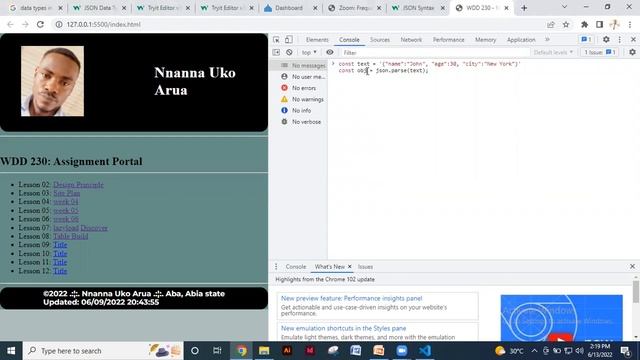Screen dimensions: 640x360
Task: Bookmark this page with star icon
Action: (x=566, y=24)
